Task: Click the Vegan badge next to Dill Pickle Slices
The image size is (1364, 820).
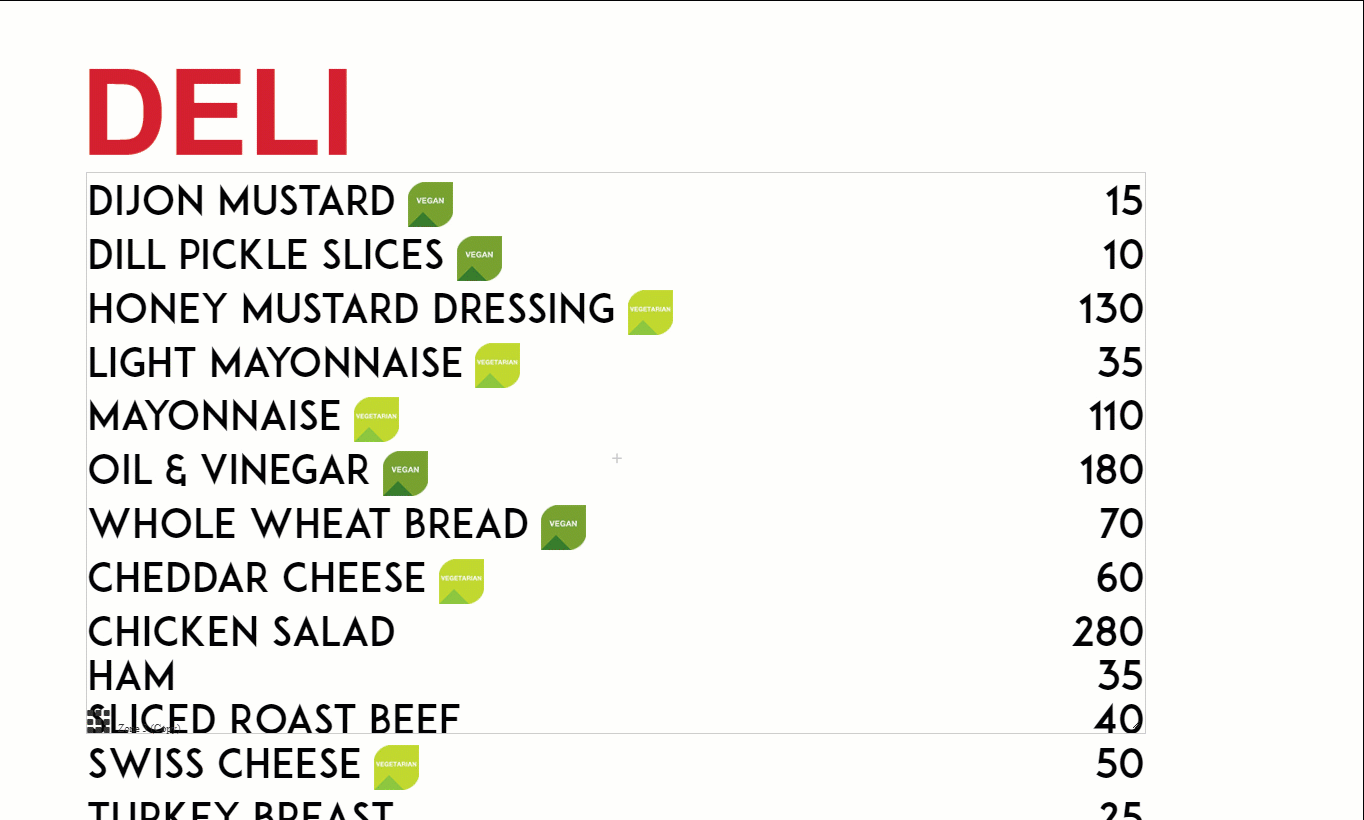Action: pos(479,258)
